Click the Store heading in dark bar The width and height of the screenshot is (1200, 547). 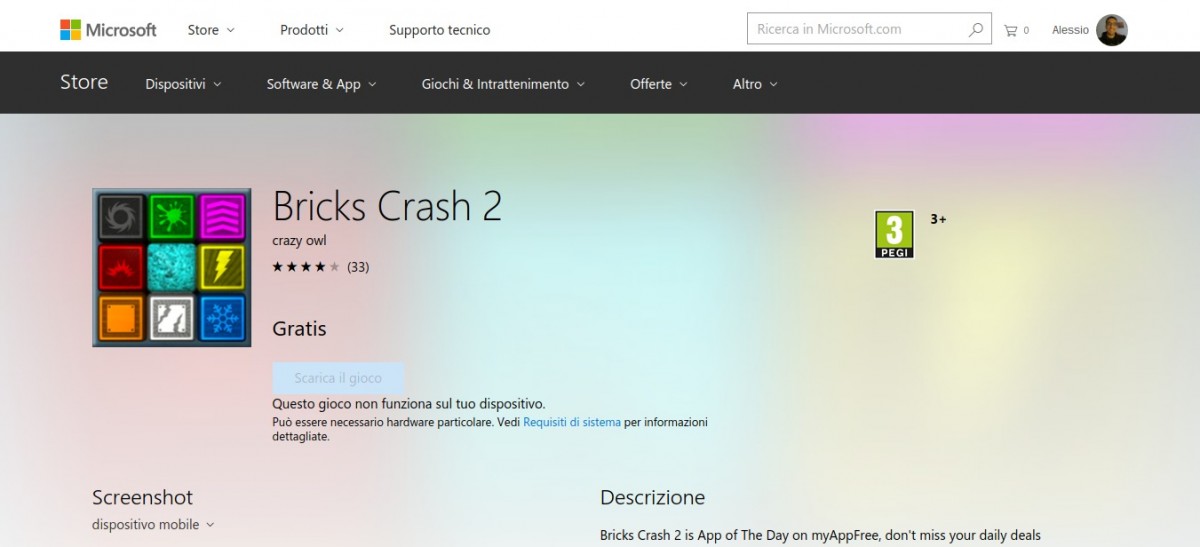84,83
